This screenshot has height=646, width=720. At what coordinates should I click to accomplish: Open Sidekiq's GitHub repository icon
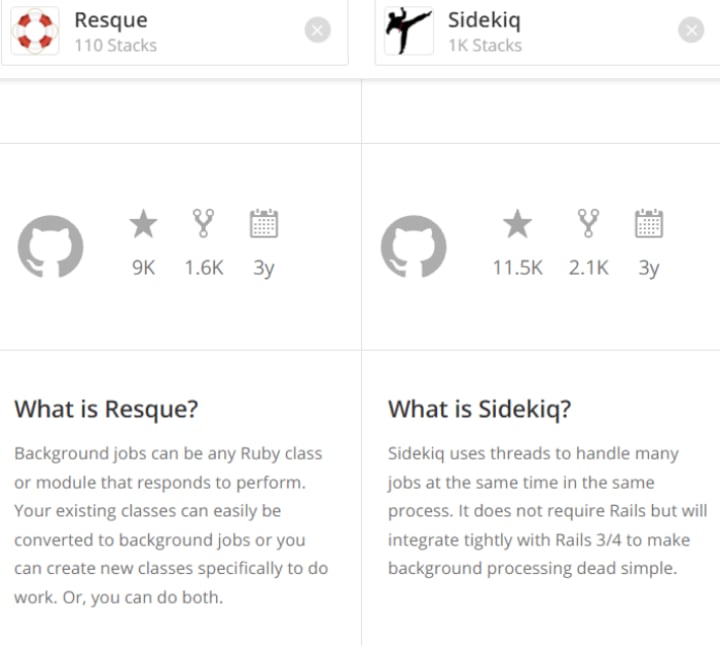pos(414,247)
